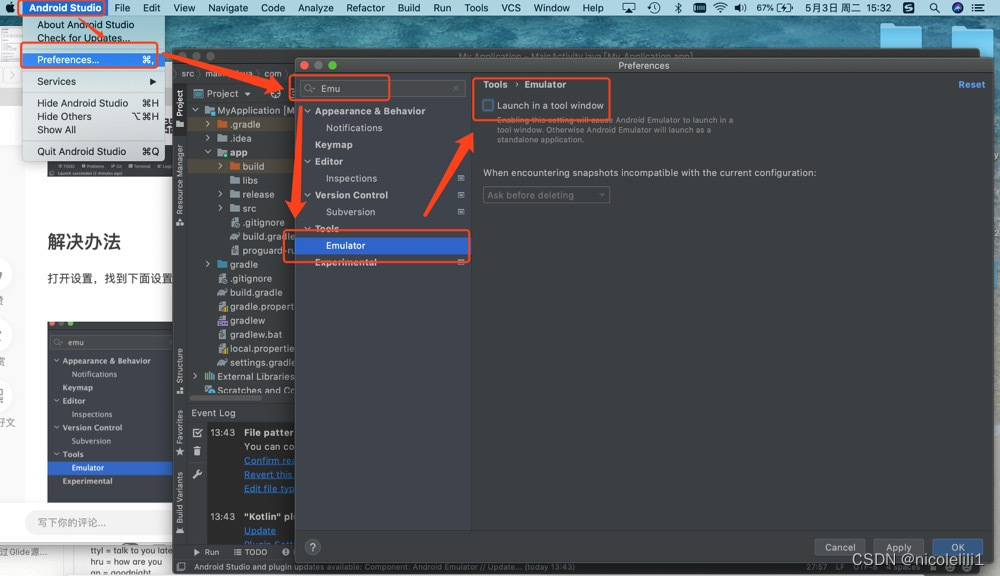Viewport: 1000px width, 576px height.
Task: Expand the release folder in project tree
Action: (221, 195)
